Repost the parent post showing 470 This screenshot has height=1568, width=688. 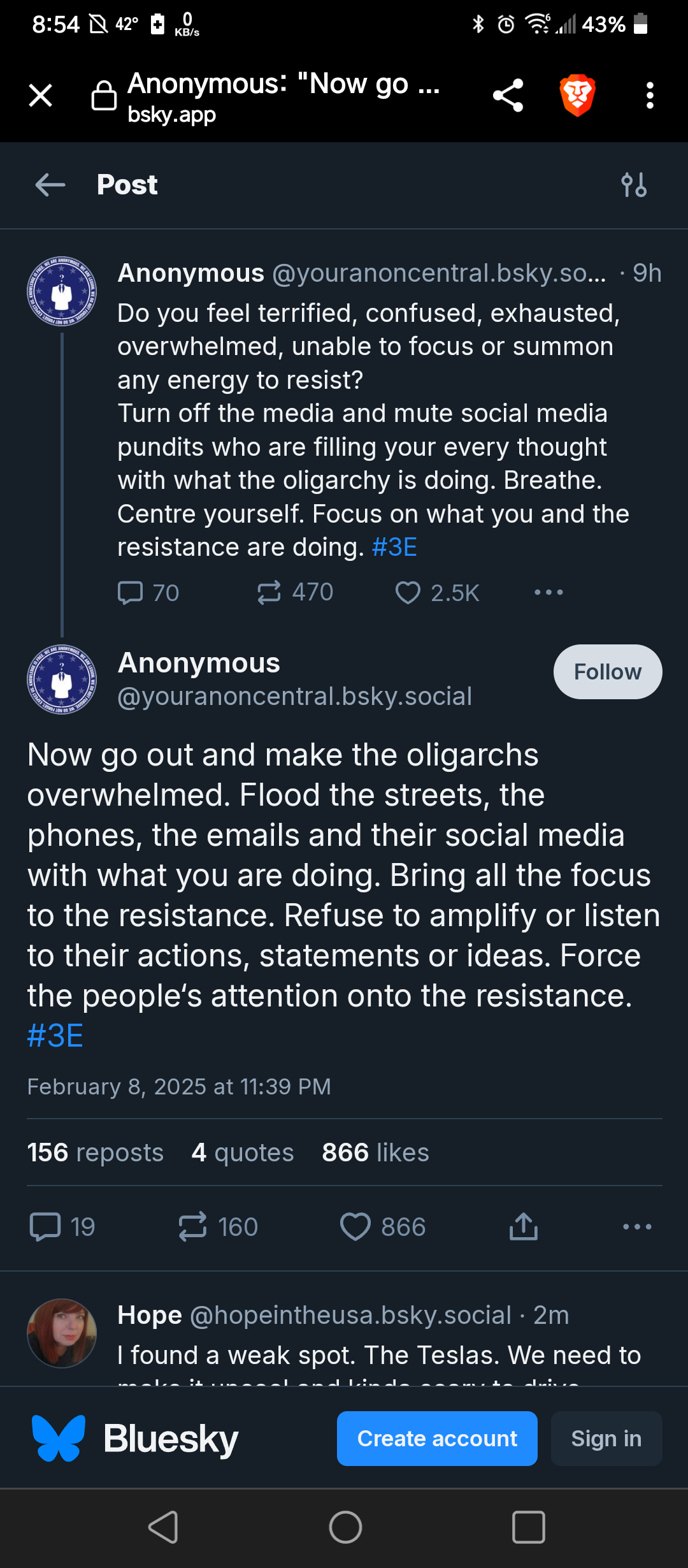269,592
